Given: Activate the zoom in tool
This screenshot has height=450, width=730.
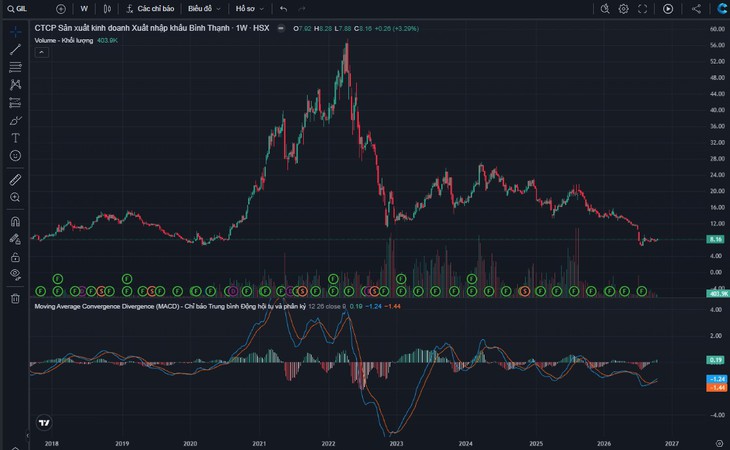Looking at the screenshot, I should [x=15, y=197].
